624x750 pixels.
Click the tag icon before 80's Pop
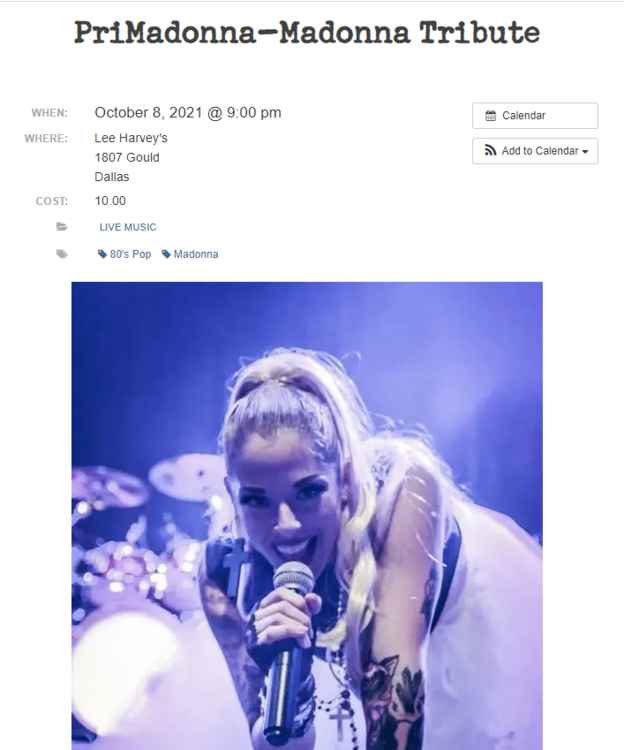click(102, 254)
